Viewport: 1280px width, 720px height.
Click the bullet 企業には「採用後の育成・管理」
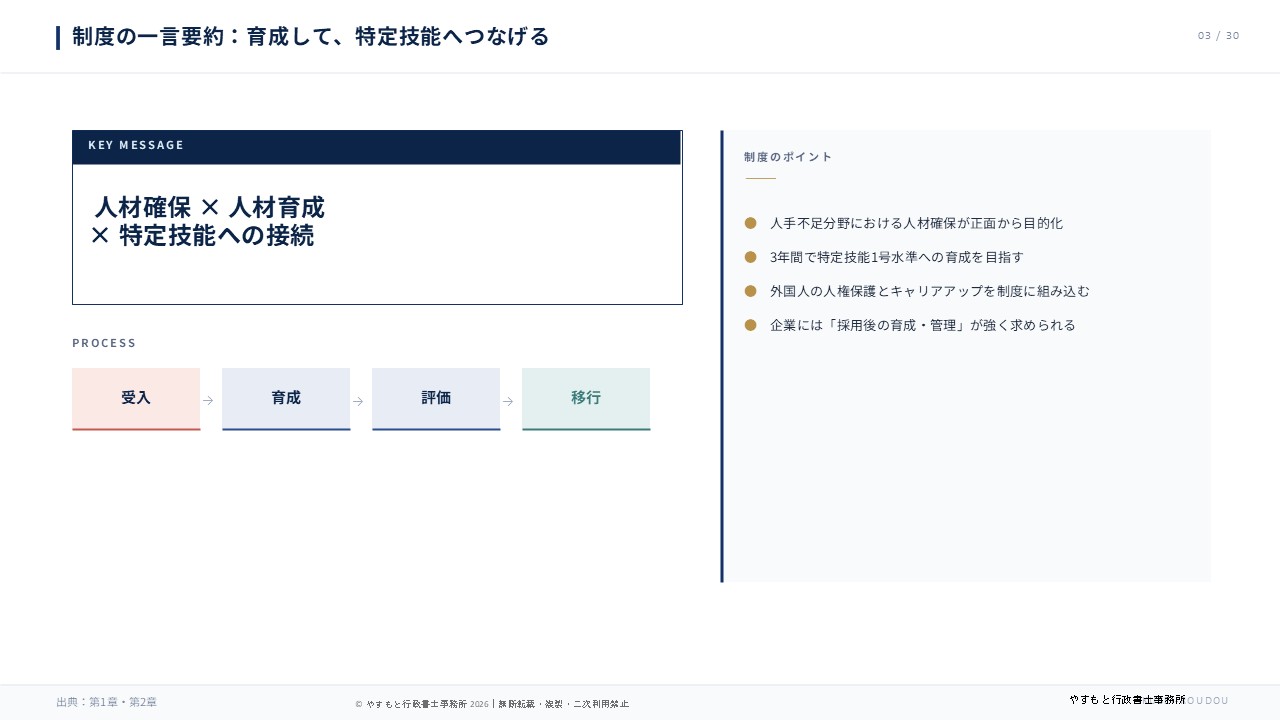pyautogui.click(x=923, y=325)
